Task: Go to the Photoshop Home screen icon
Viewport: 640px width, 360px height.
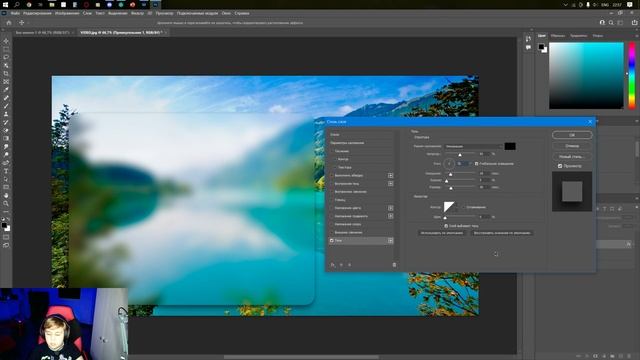Action: pyautogui.click(x=9, y=23)
